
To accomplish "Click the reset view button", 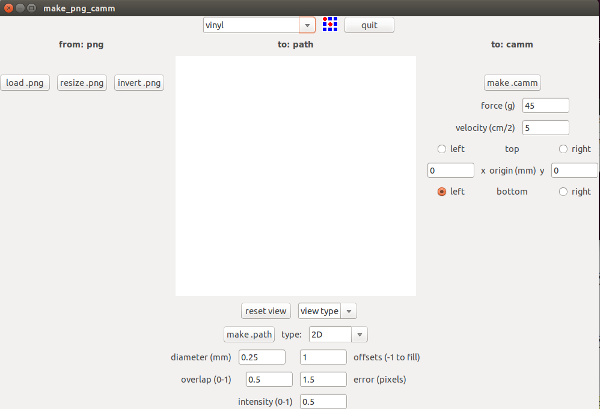I will 266,311.
